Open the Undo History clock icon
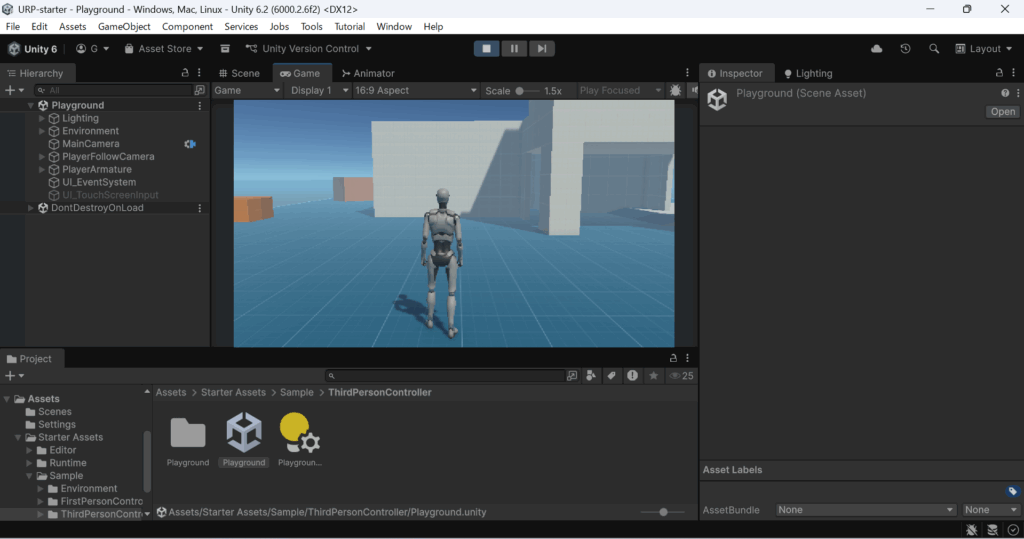This screenshot has width=1024, height=539. tap(905, 48)
